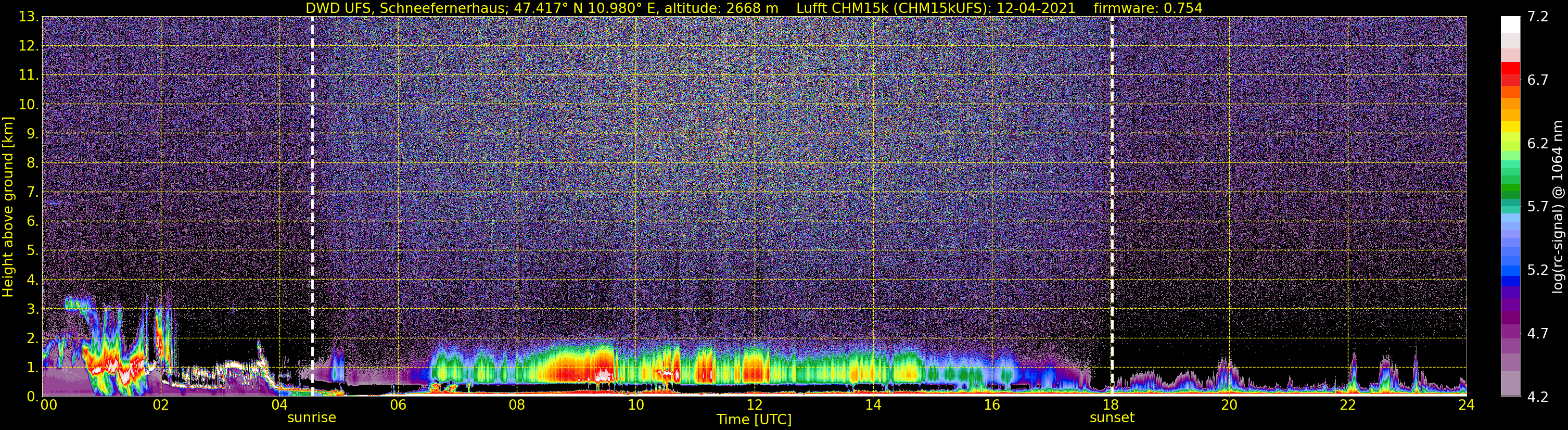Click the height axis tick '13.'
The width and height of the screenshot is (1568, 430).
point(29,17)
